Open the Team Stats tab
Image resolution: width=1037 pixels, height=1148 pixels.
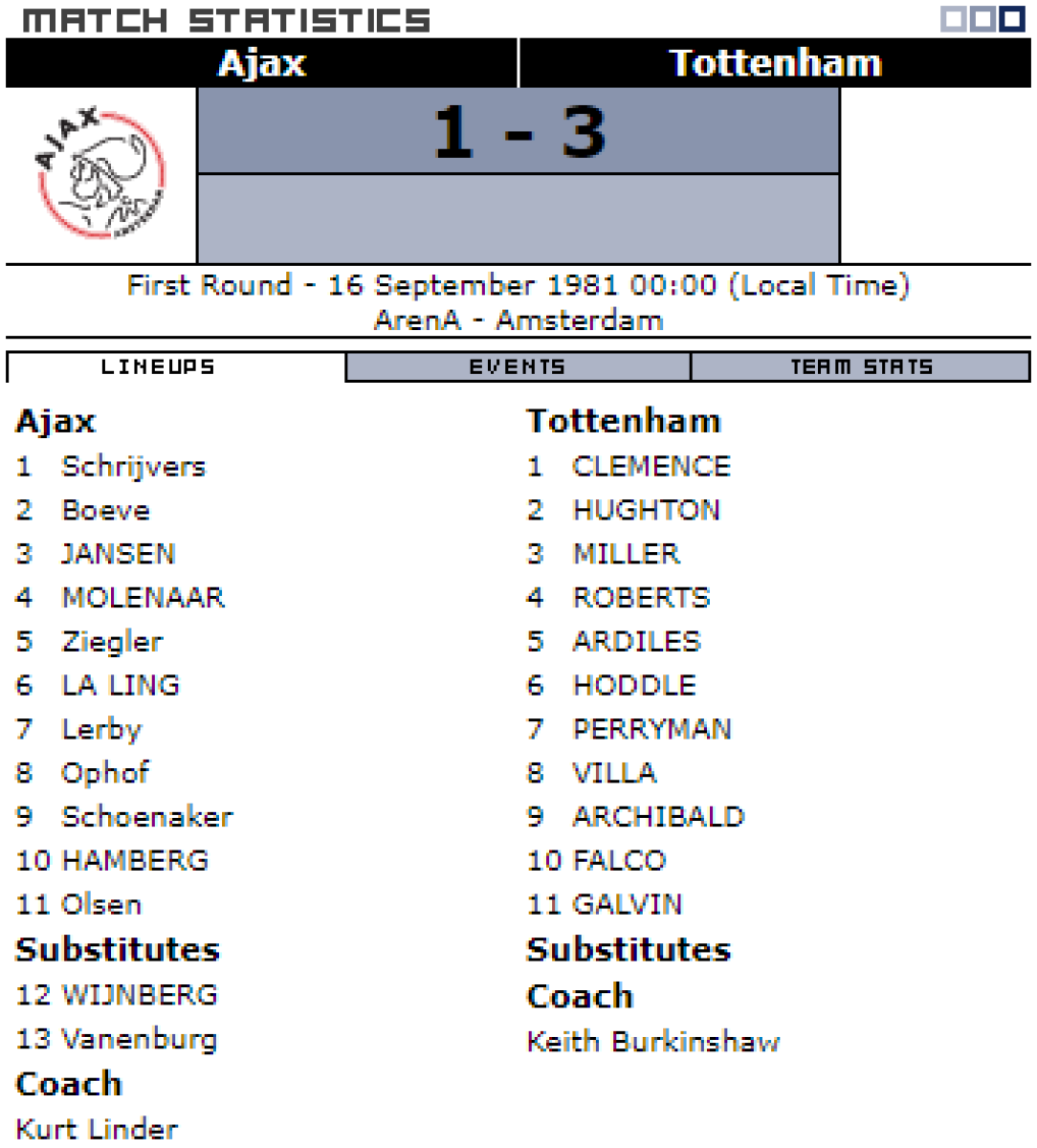pos(860,367)
